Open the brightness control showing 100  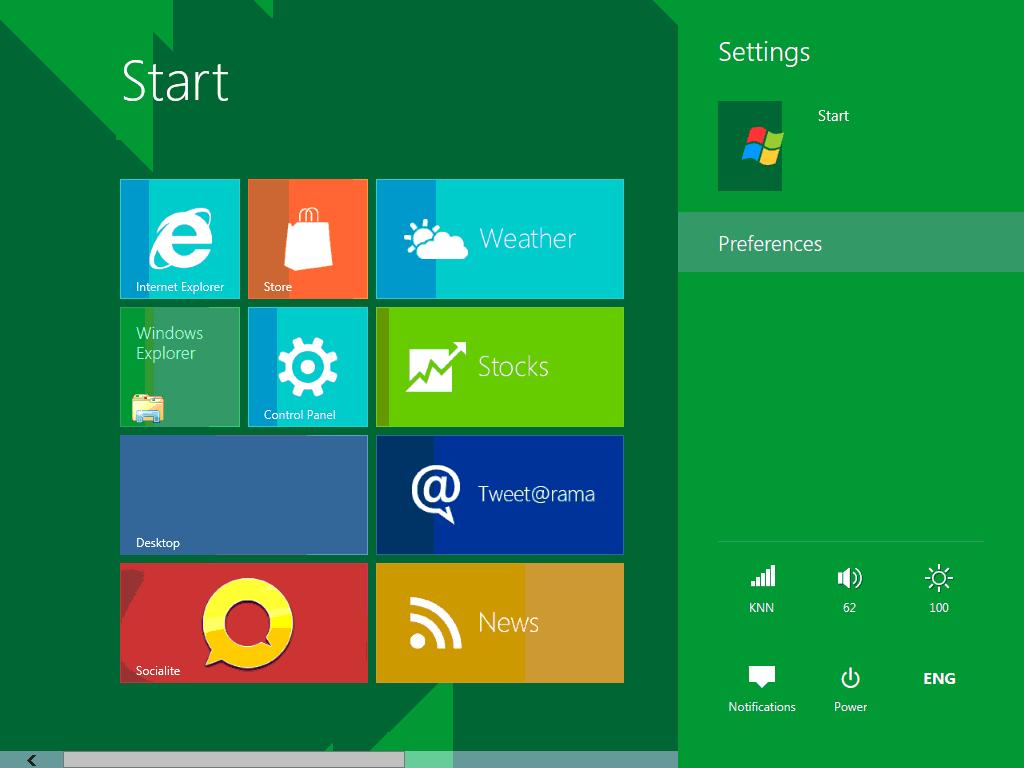point(937,585)
